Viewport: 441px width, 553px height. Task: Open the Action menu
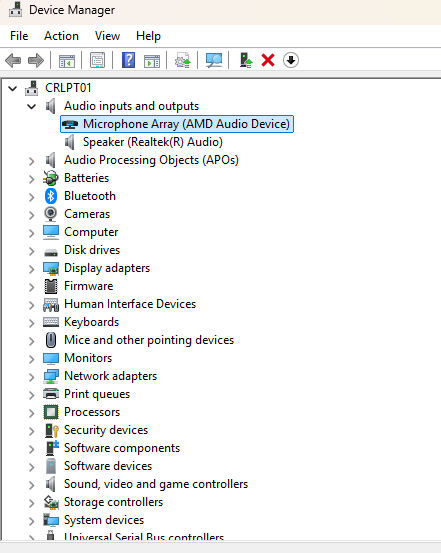click(61, 36)
